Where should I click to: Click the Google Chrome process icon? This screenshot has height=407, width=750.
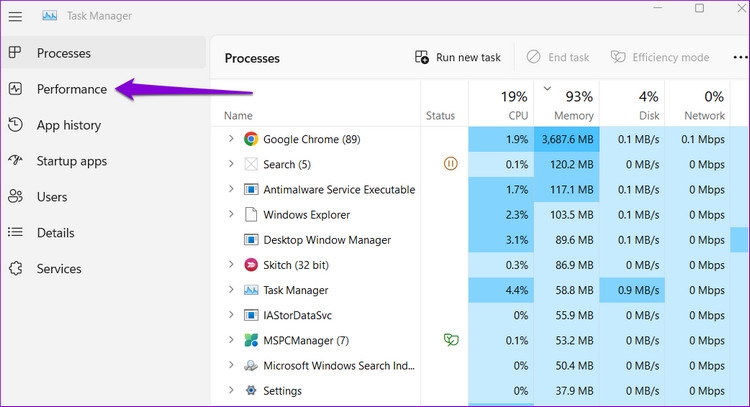[x=251, y=139]
